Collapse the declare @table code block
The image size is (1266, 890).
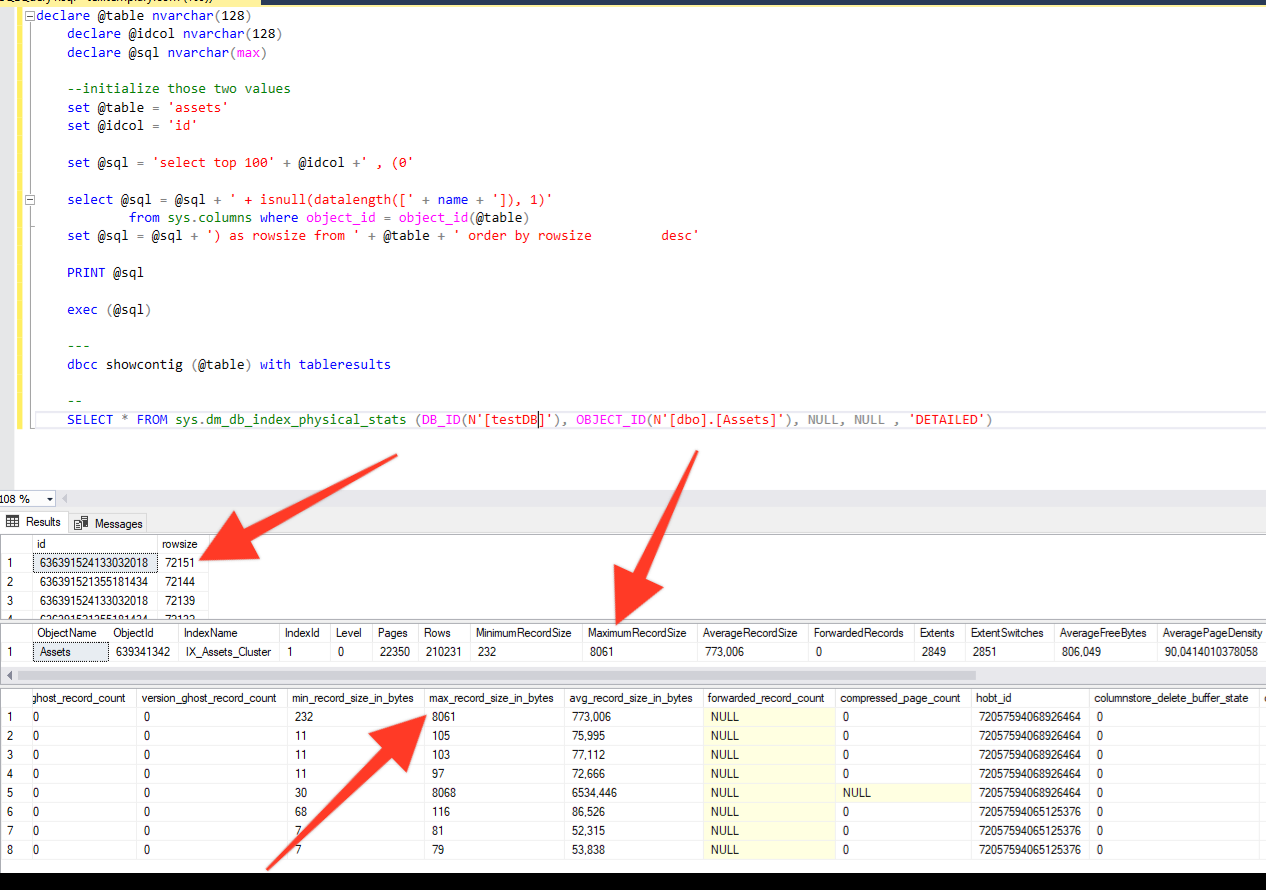click(x=28, y=17)
